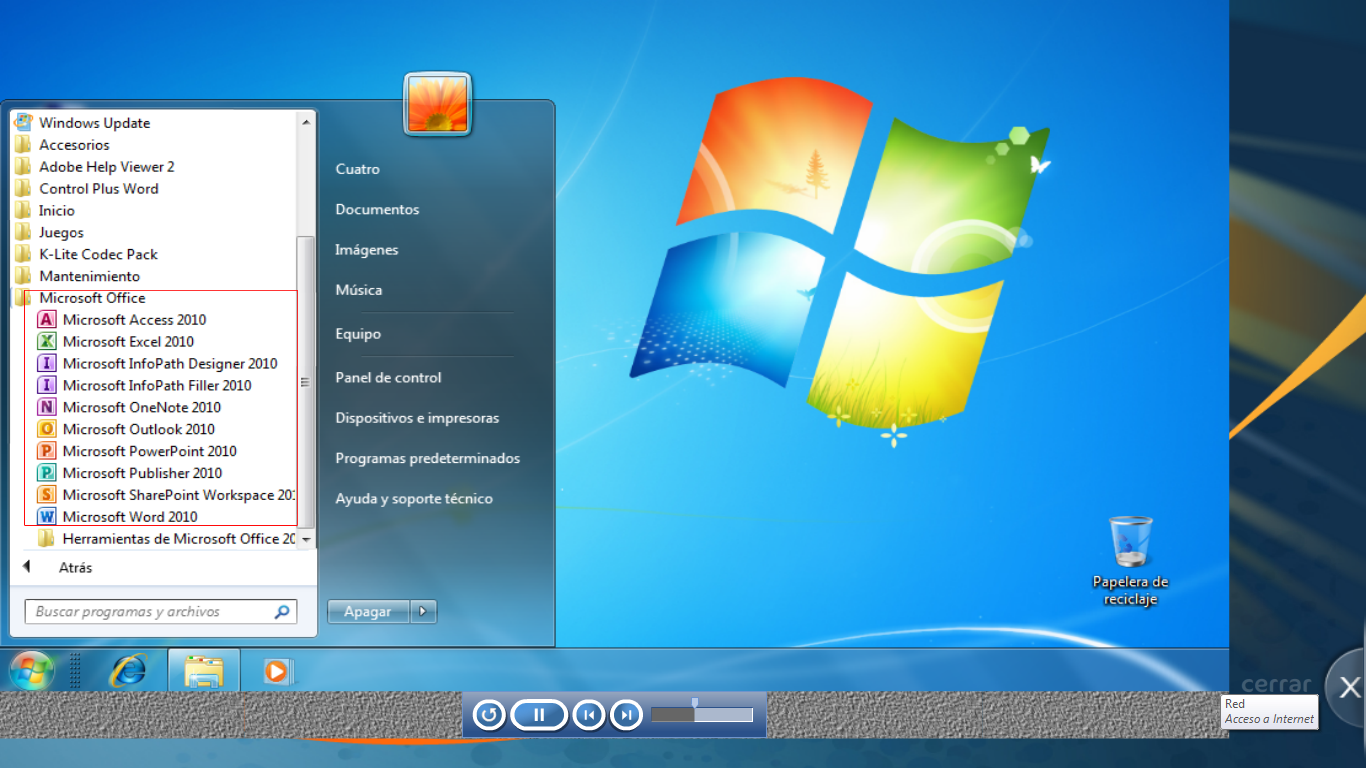
Task: Launch Microsoft OneNote 2010 icon
Action: [46, 408]
